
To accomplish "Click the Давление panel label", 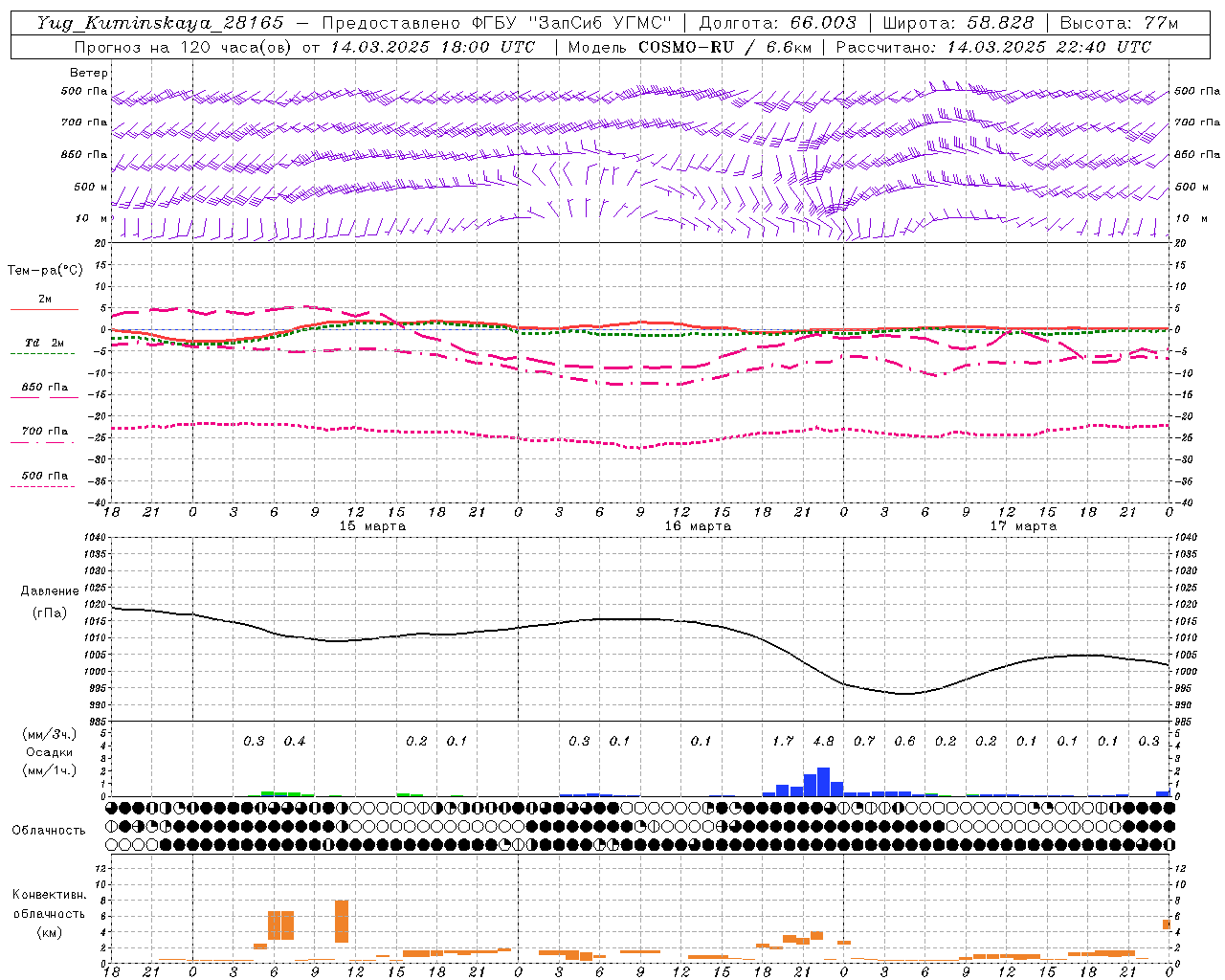I will click(50, 591).
